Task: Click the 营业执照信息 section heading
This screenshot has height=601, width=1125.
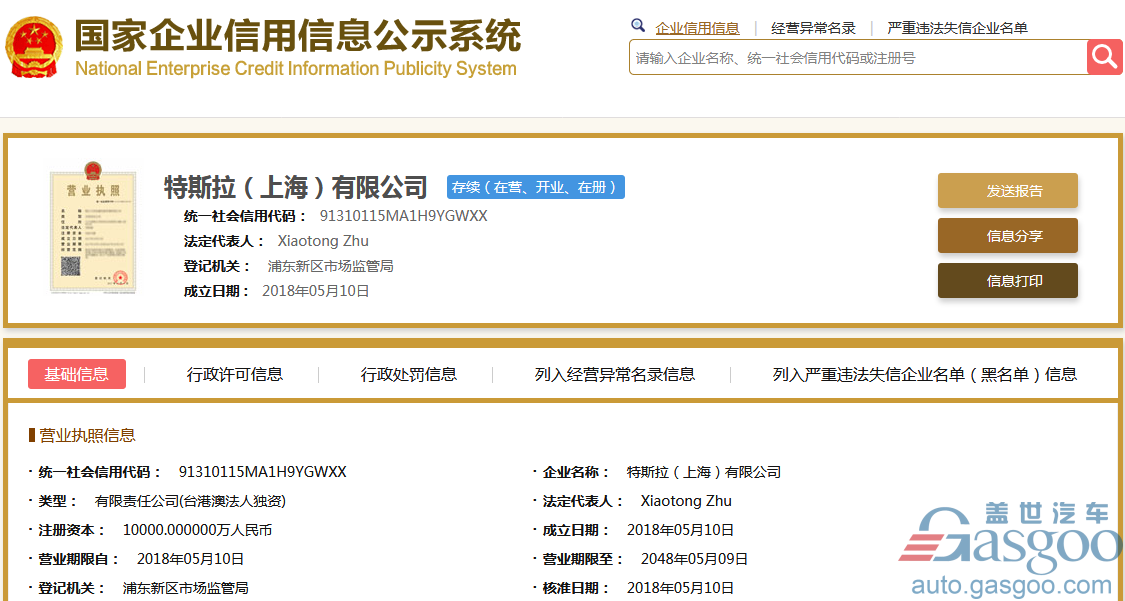Action: coord(87,435)
